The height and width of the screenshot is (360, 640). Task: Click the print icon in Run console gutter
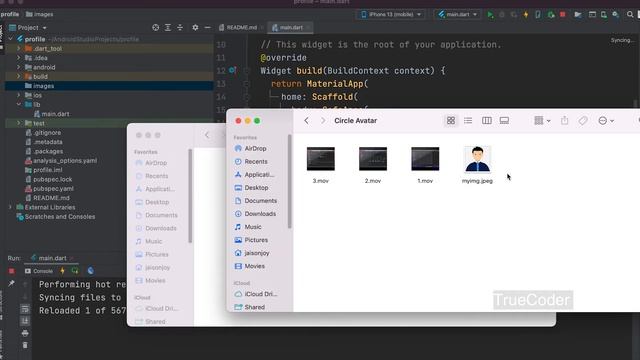point(25,333)
